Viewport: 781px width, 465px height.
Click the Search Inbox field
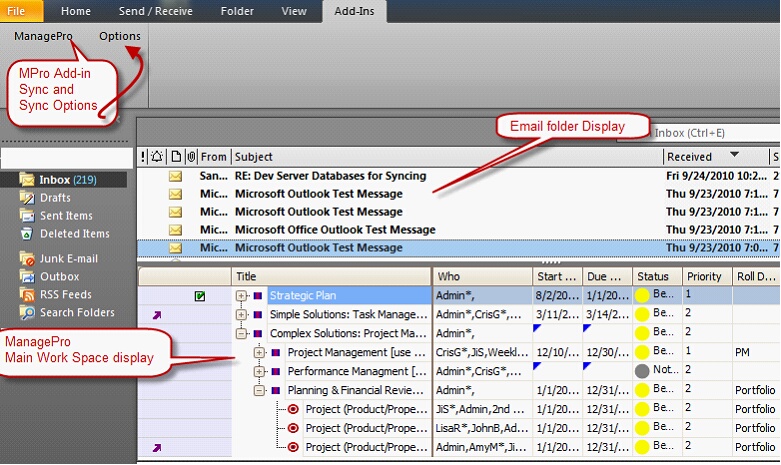(697, 133)
